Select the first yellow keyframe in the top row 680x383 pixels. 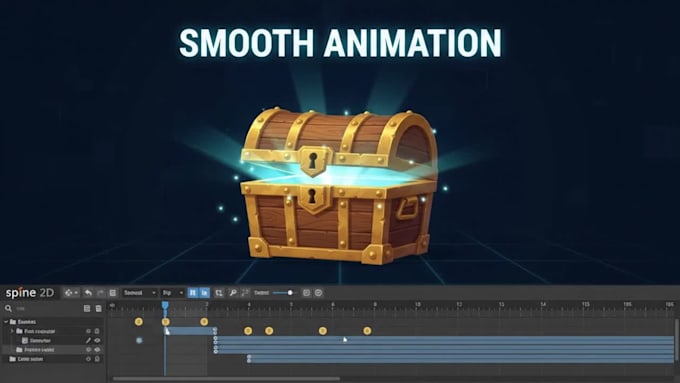coord(139,322)
